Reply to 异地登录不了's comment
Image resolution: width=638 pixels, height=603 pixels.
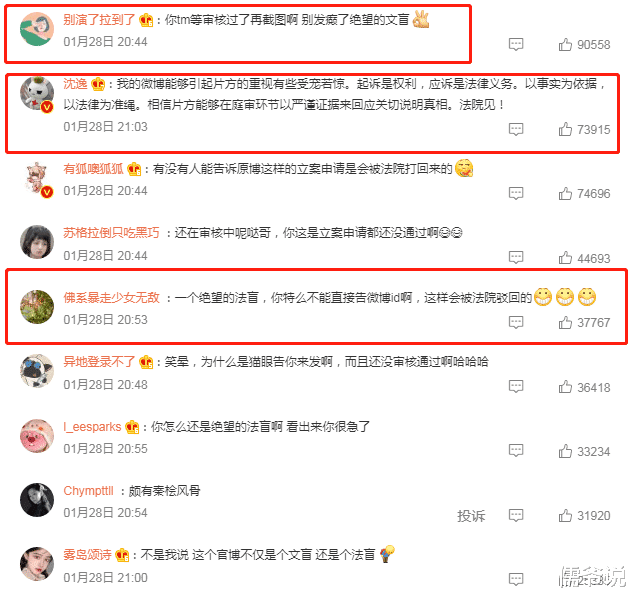(x=516, y=387)
